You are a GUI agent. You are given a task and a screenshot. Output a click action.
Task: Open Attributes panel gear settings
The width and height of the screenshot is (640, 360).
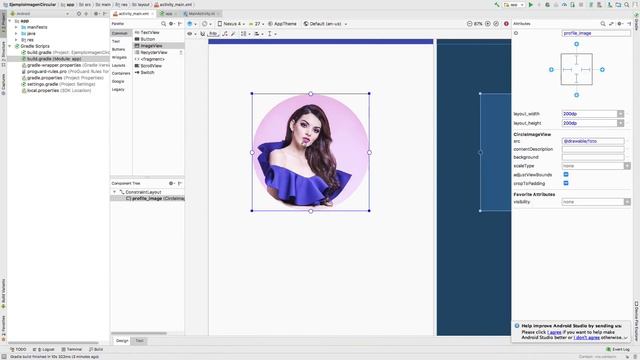(620, 24)
